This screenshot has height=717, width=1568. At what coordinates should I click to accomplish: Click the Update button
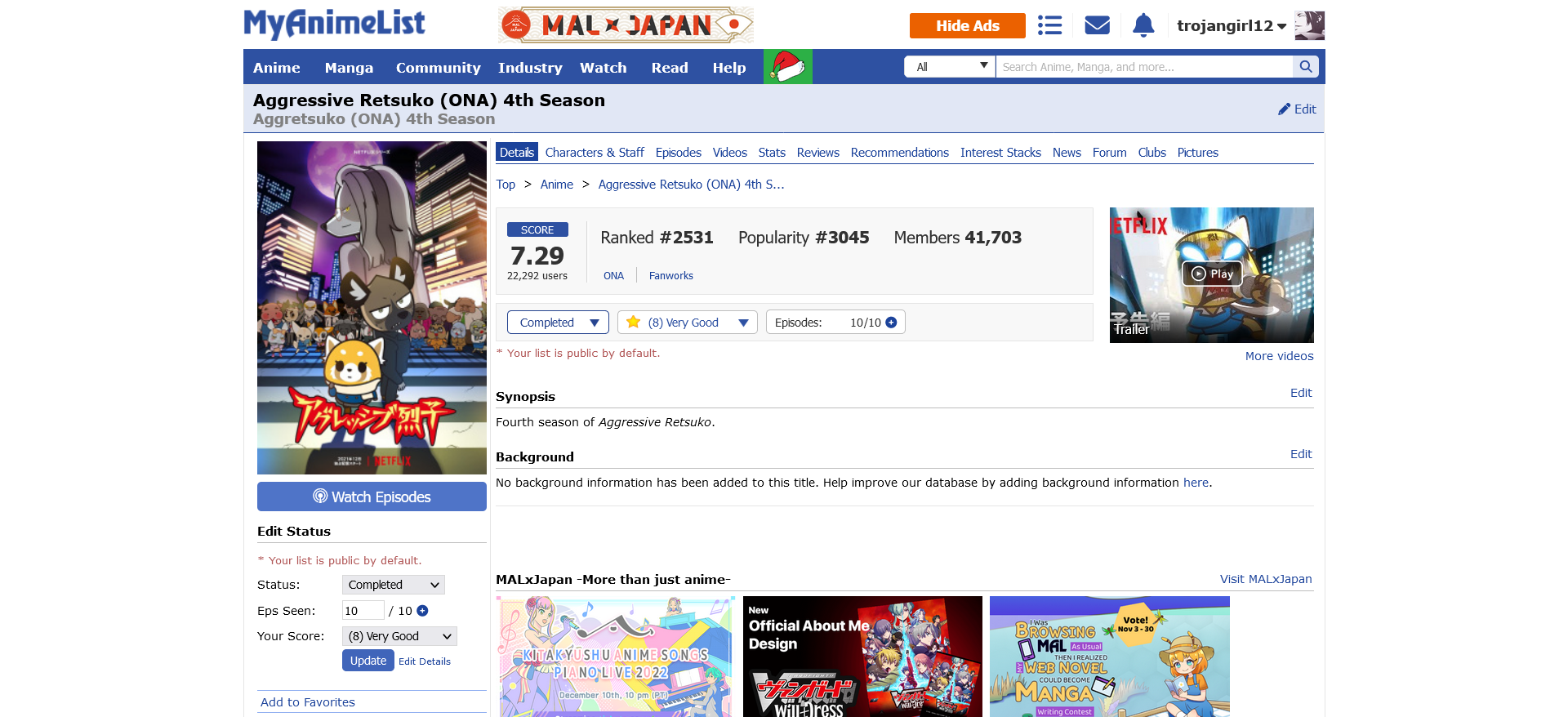click(x=368, y=661)
